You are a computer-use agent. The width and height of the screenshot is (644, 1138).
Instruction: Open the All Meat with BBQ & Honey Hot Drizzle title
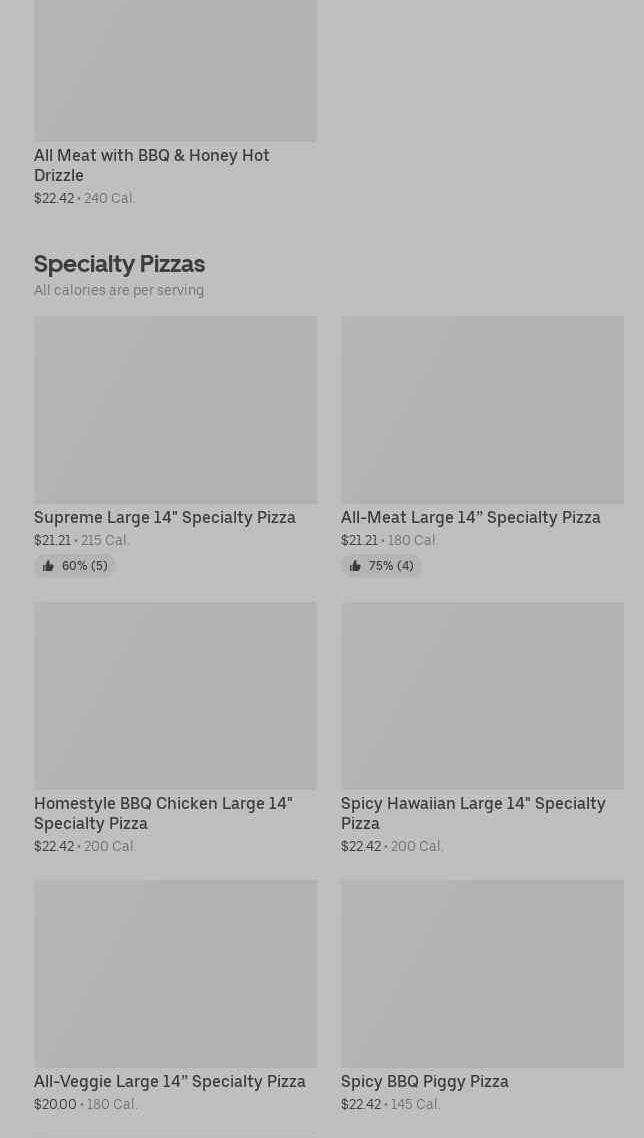point(152,165)
